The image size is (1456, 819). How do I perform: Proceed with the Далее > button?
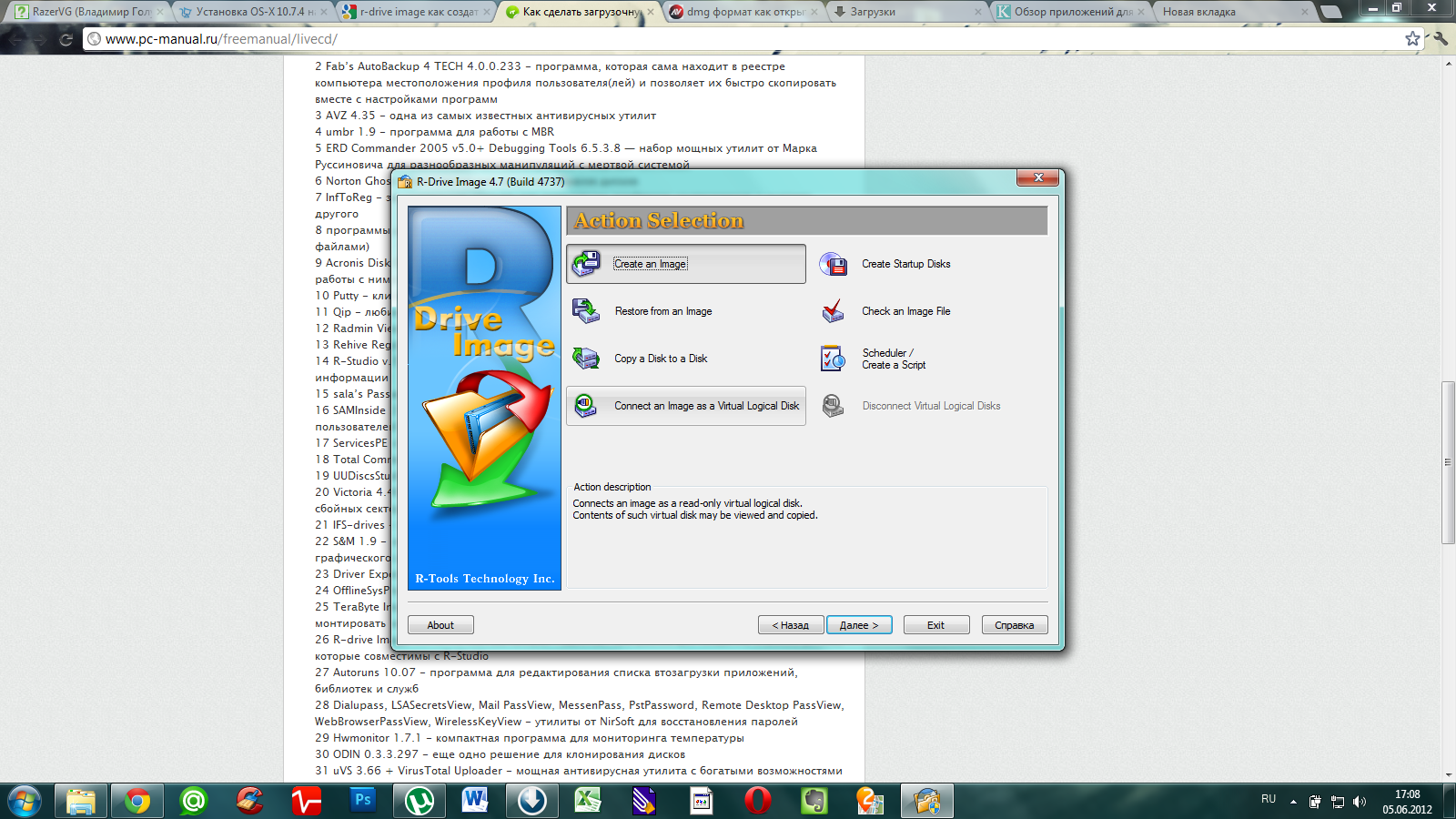(859, 625)
